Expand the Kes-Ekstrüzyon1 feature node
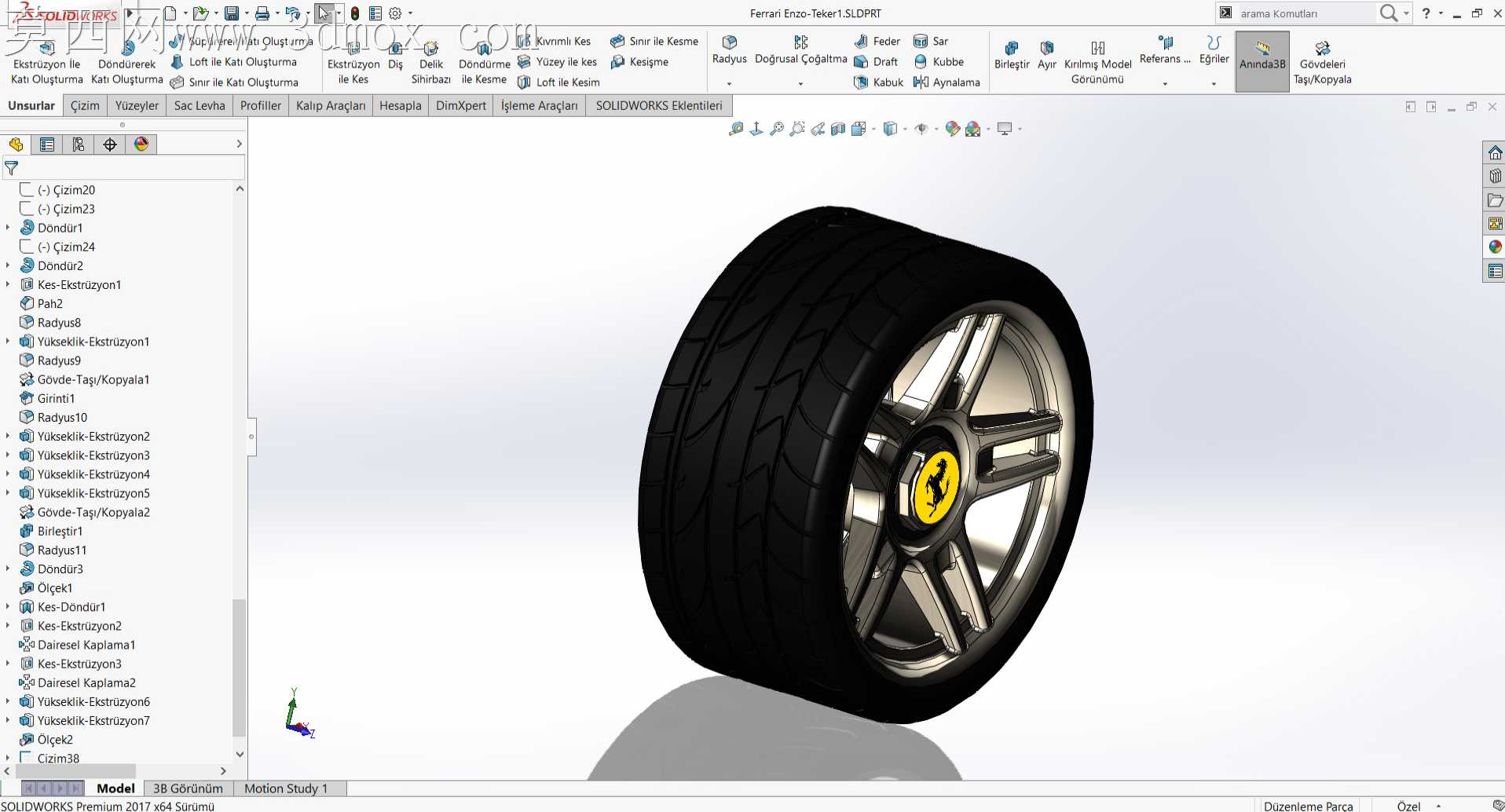 (x=8, y=284)
